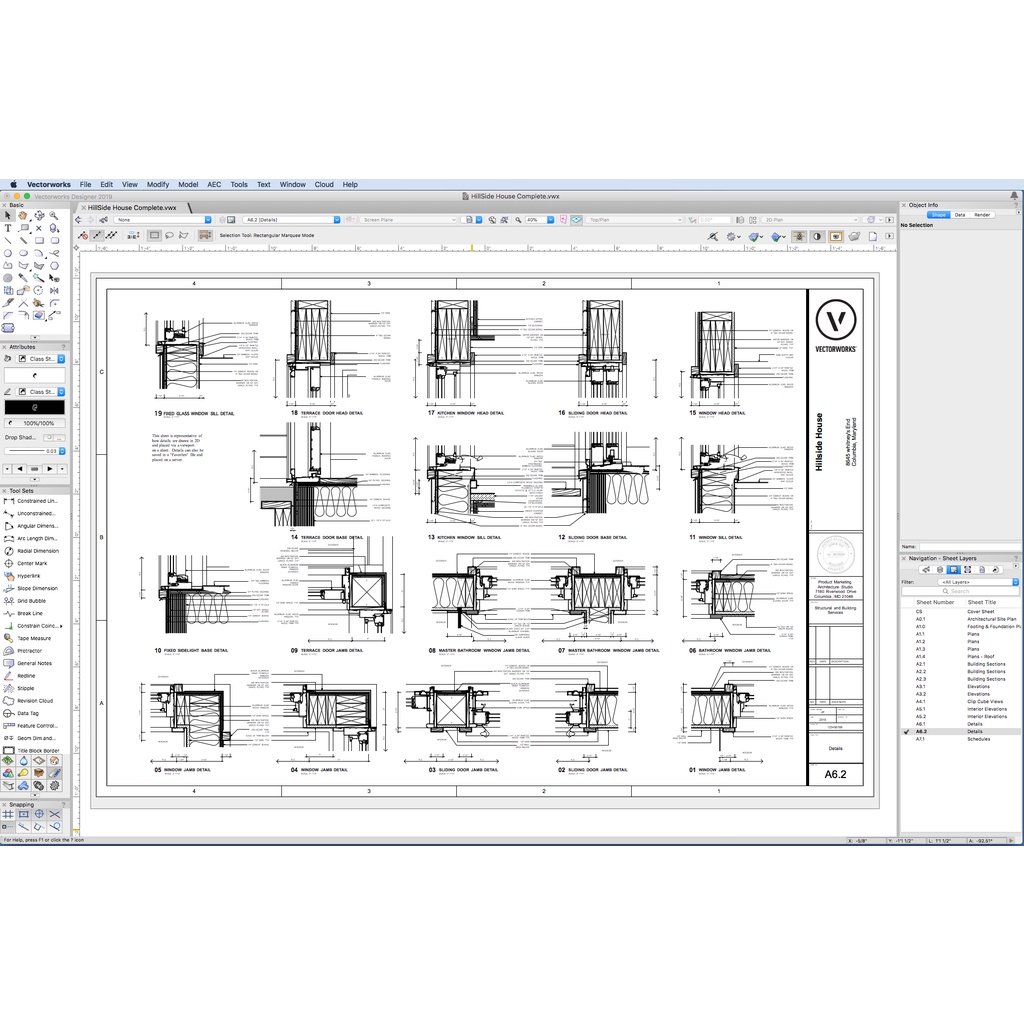Select the Revision Cloud tool
The width and height of the screenshot is (1024, 1024).
tap(34, 701)
